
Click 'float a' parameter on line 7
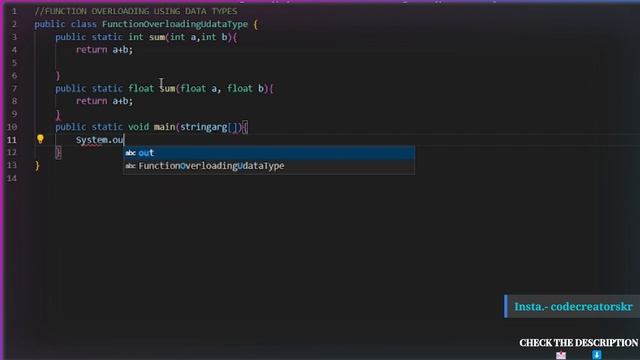198,88
